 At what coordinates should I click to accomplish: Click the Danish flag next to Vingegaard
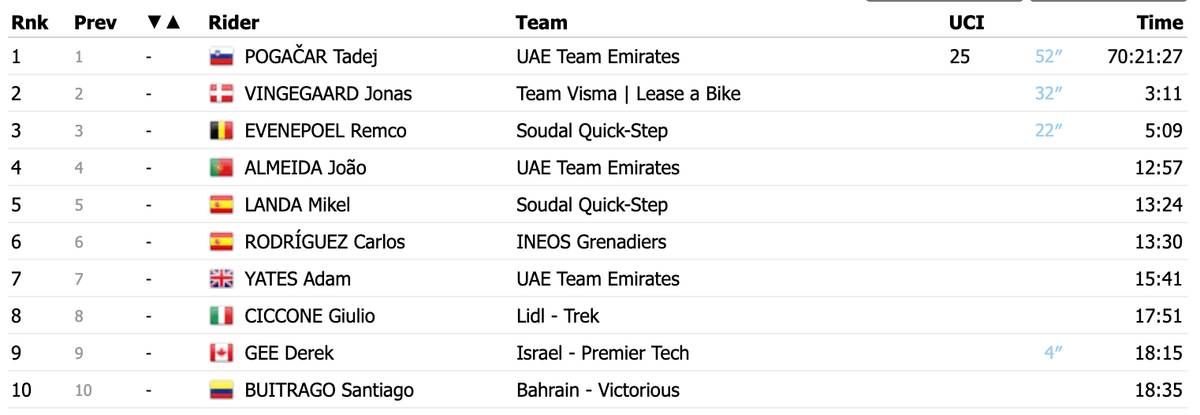(x=220, y=94)
